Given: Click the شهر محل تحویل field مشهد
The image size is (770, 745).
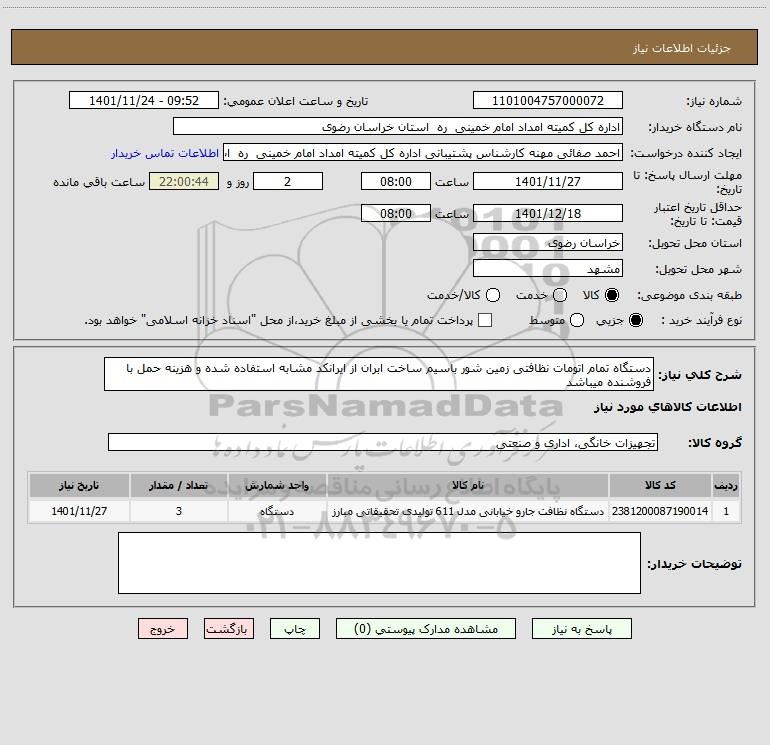Looking at the screenshot, I should (548, 269).
